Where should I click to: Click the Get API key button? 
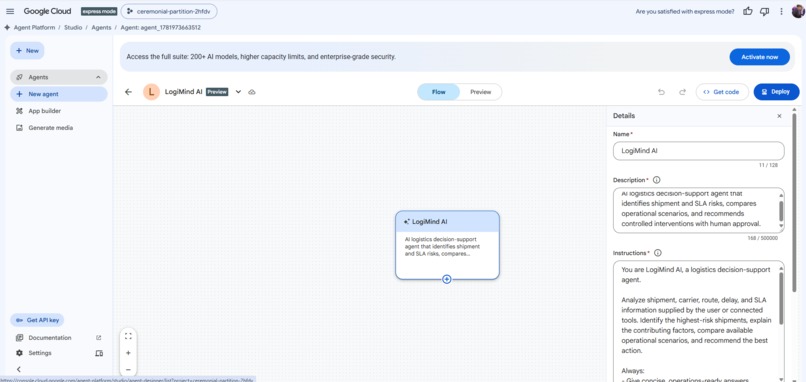click(37, 320)
